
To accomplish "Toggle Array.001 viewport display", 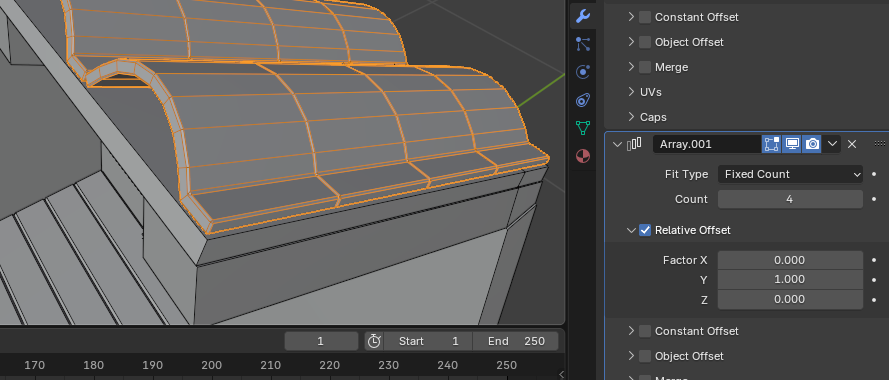I will coord(792,144).
